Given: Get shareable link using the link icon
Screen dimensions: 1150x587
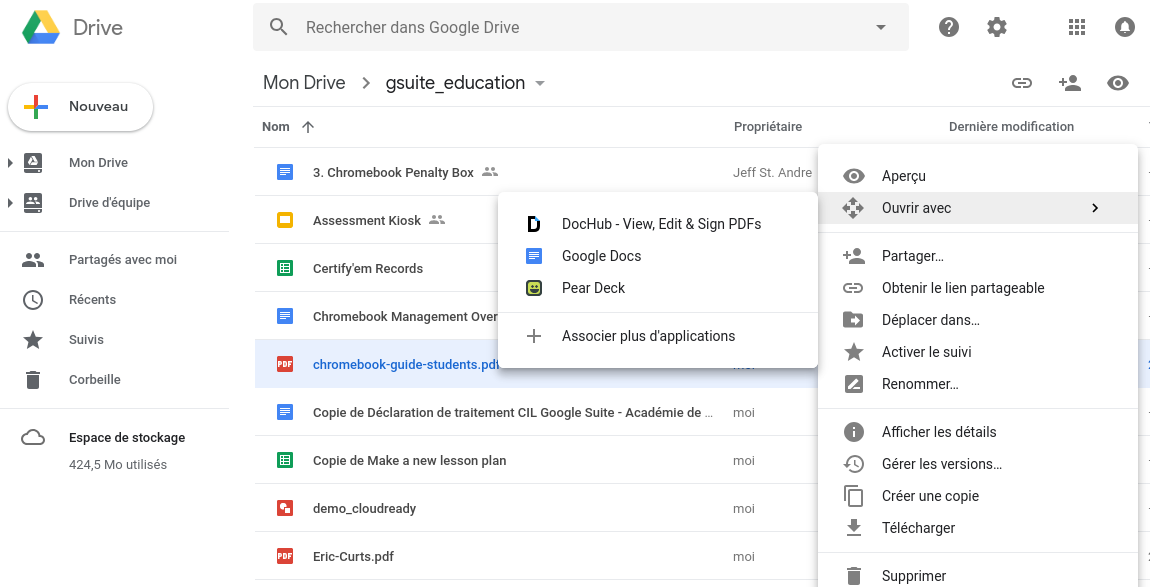Looking at the screenshot, I should click(1022, 83).
